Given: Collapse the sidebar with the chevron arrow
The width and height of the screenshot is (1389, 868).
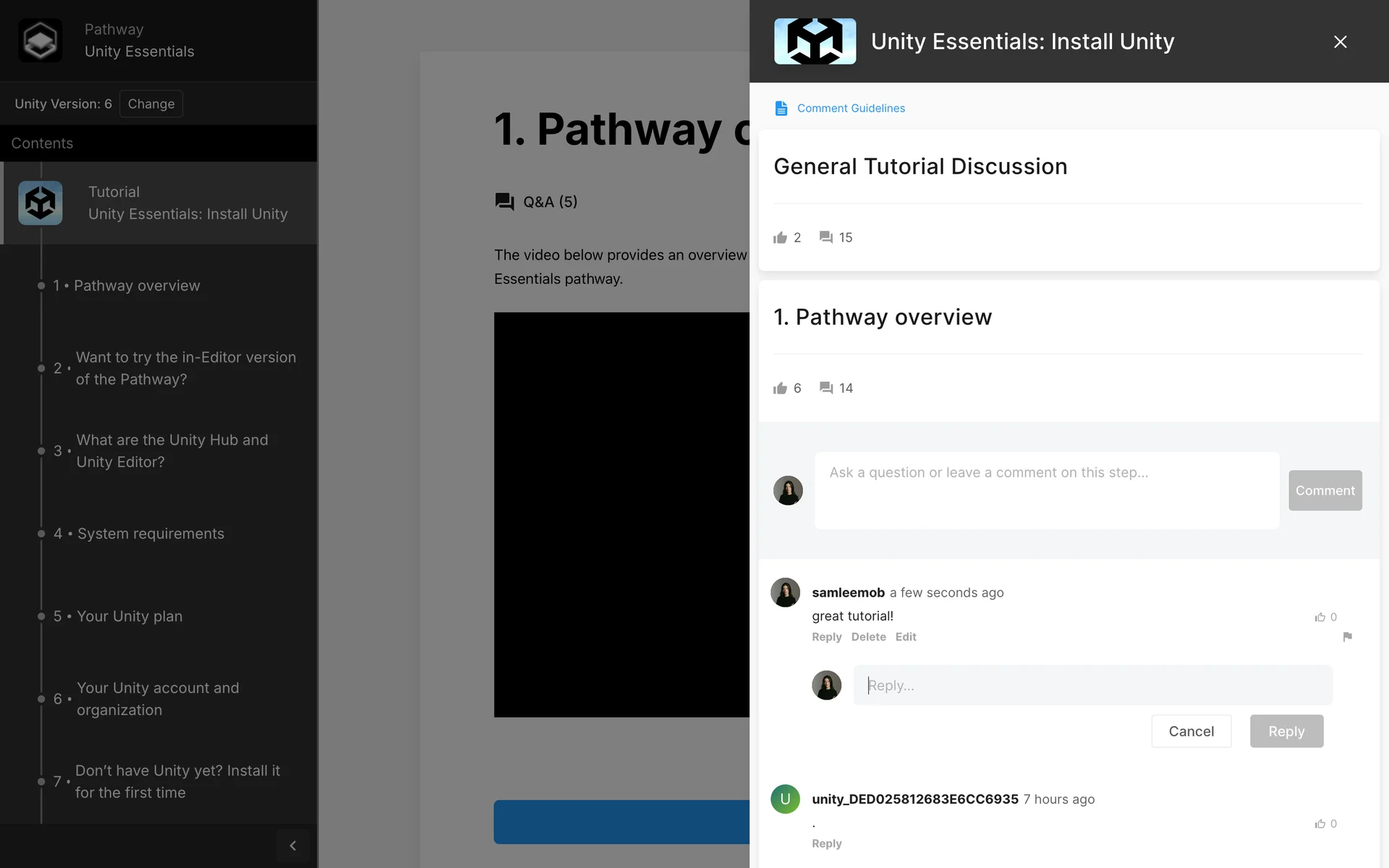Looking at the screenshot, I should point(293,846).
